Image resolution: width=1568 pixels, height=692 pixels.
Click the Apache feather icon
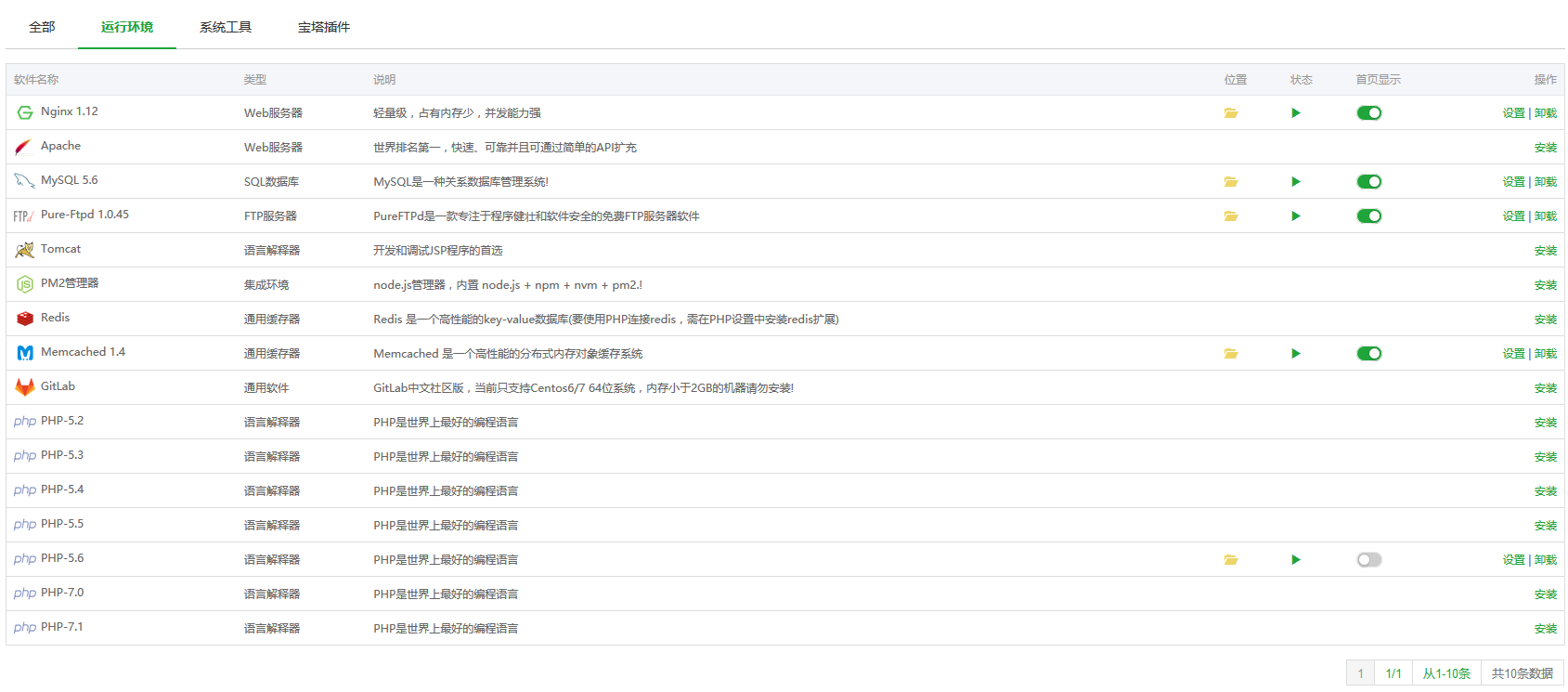23,148
